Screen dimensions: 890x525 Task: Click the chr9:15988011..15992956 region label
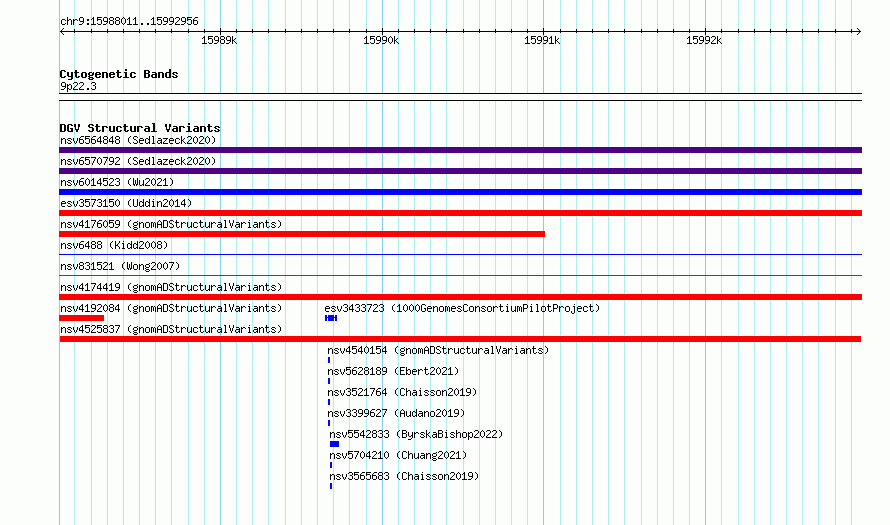(x=129, y=22)
